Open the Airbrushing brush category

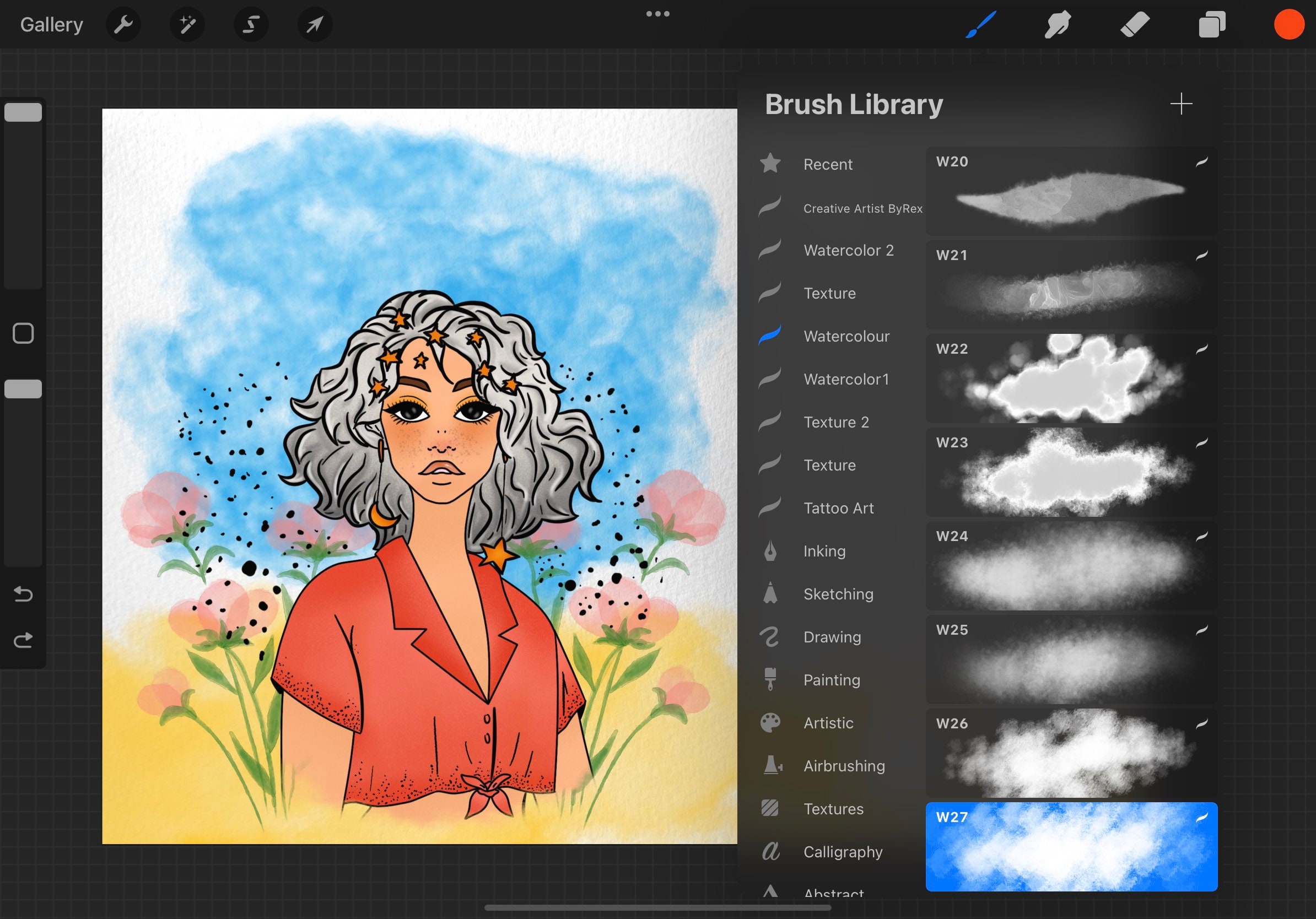(844, 766)
